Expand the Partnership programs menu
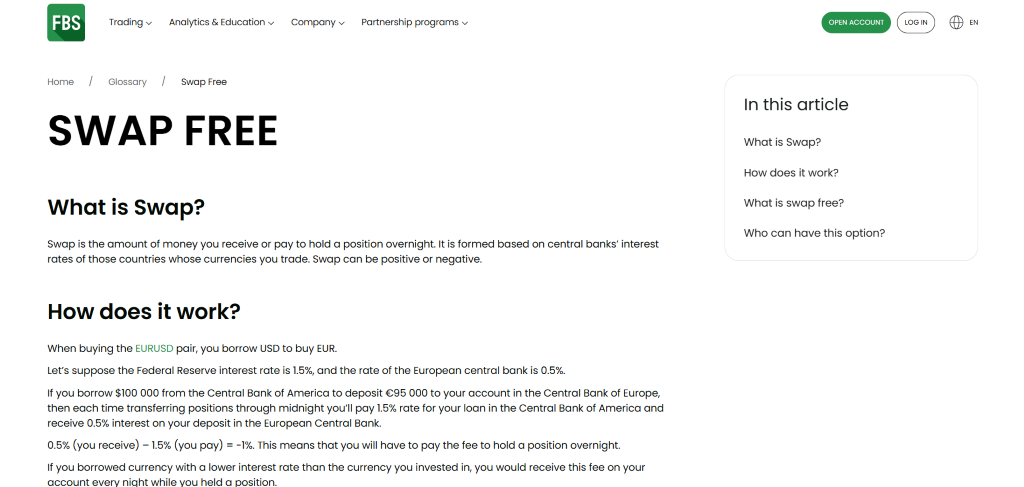The image size is (1024, 487). point(414,22)
